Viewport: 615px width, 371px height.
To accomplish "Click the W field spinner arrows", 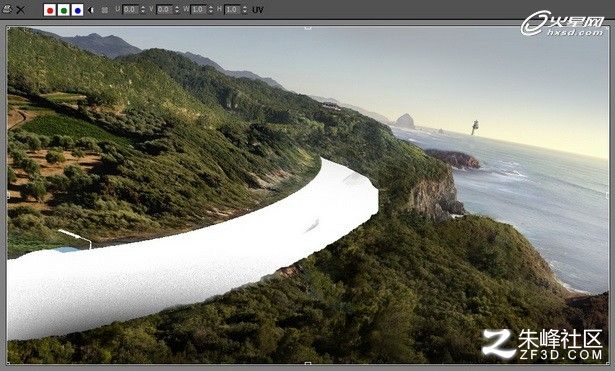I will pyautogui.click(x=211, y=10).
